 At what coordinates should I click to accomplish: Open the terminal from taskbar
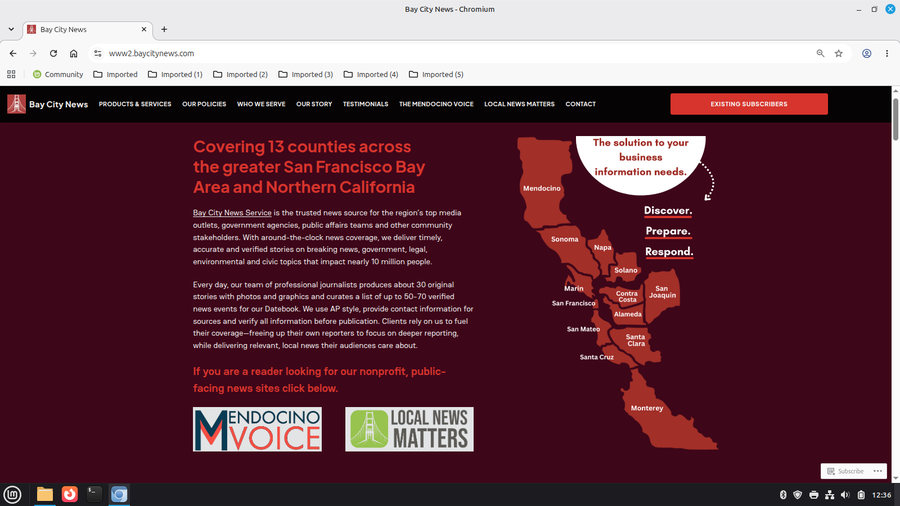[94, 494]
